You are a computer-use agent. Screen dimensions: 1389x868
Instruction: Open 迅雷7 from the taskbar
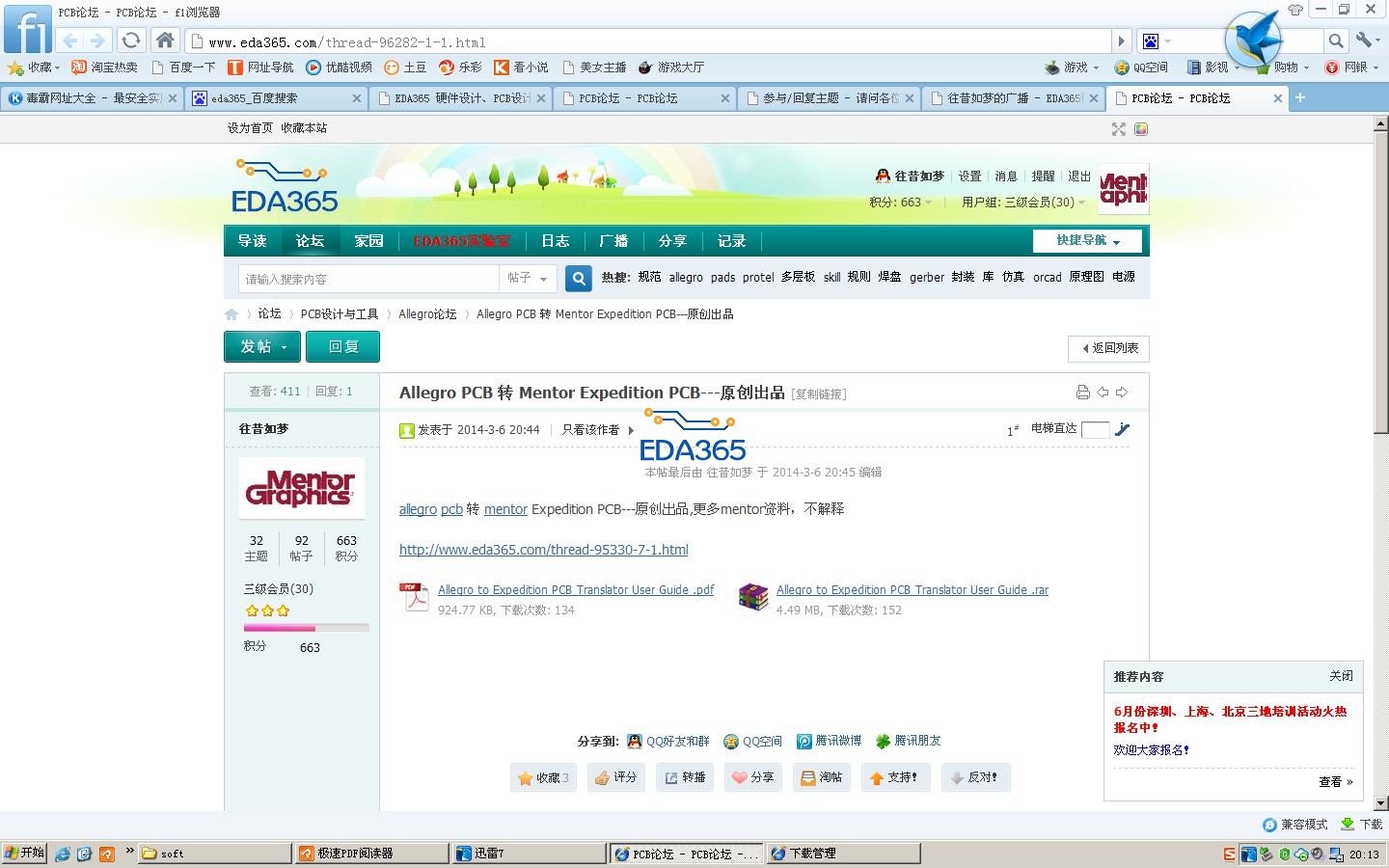coord(529,854)
